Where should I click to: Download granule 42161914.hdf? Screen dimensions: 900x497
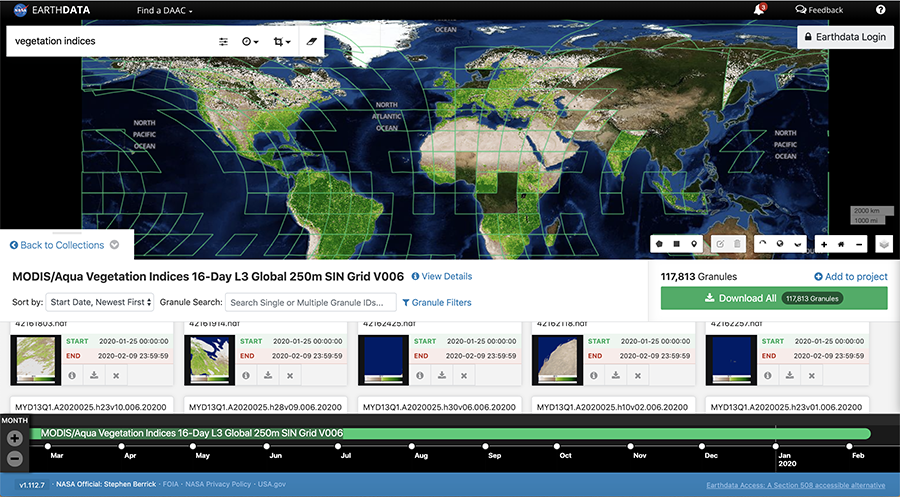click(268, 375)
